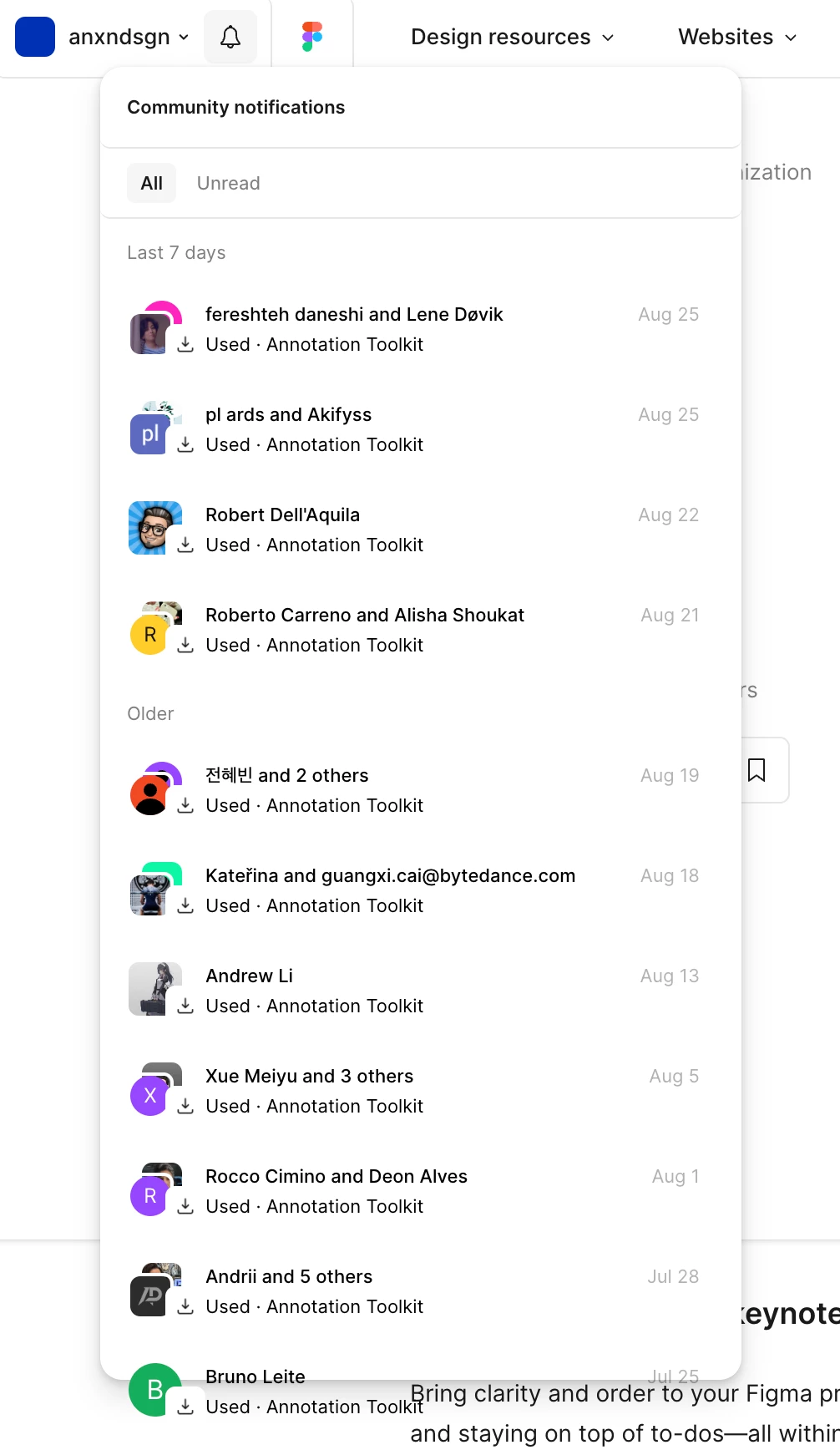Viewport: 840px width, 1455px height.
Task: Click Robert Dell'Aquila's avatar image
Action: pyautogui.click(x=155, y=528)
